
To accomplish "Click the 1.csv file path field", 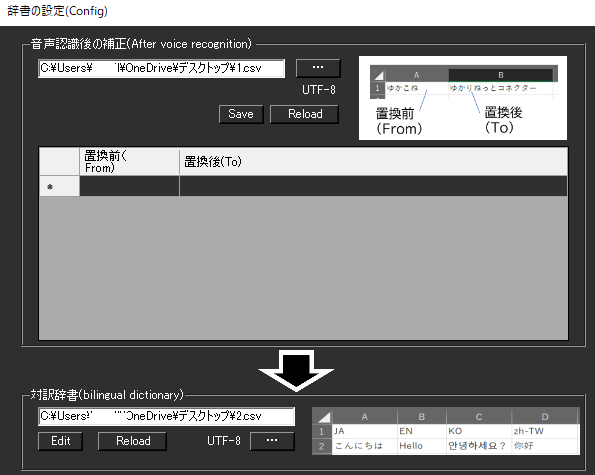I will tap(161, 68).
